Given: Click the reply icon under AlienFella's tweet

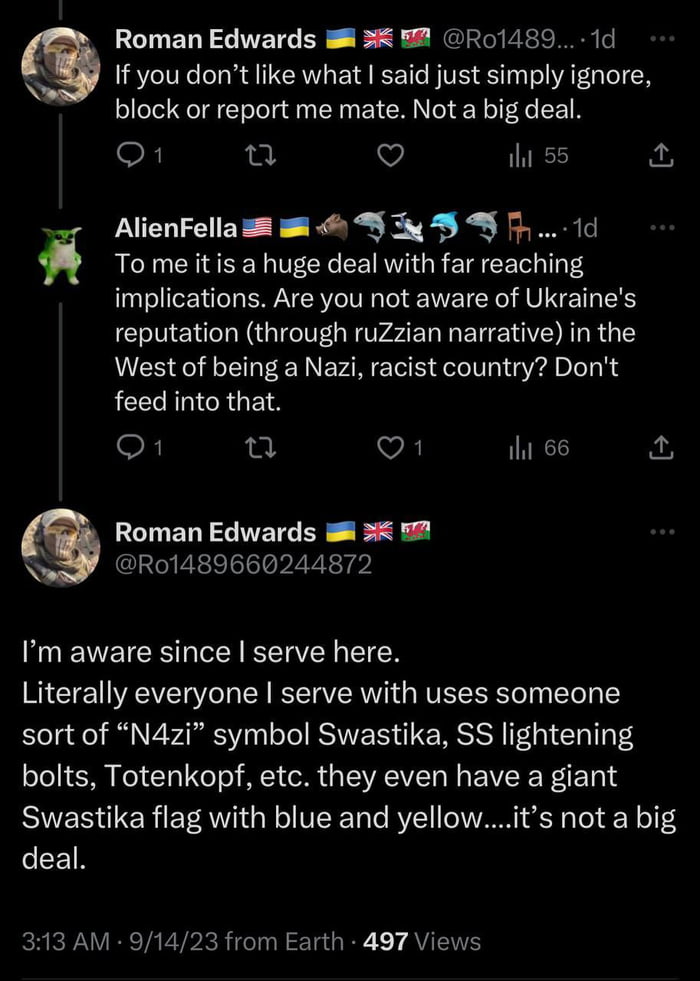Looking at the screenshot, I should (x=131, y=448).
